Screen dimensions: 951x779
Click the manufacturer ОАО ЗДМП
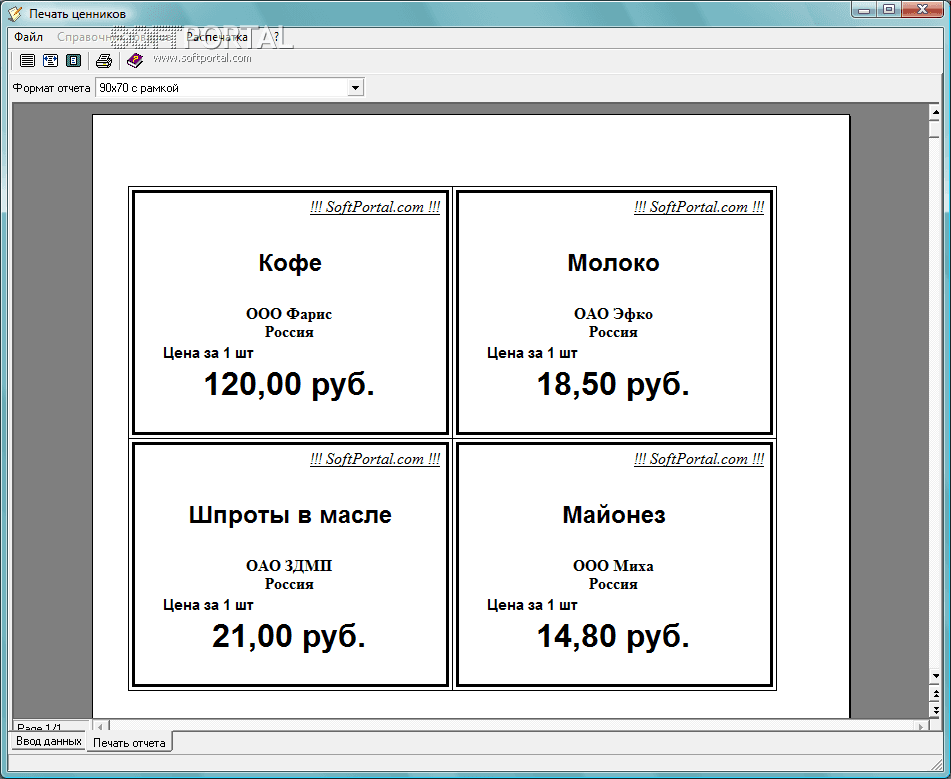(x=289, y=565)
